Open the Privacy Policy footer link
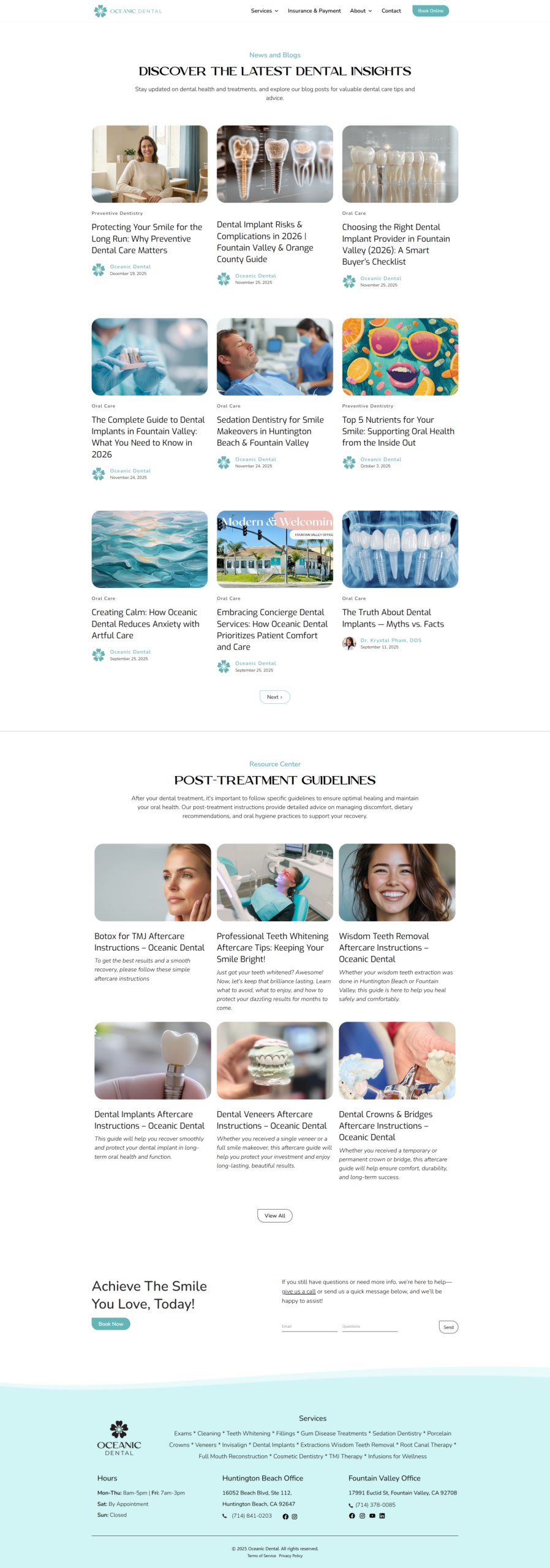This screenshot has height=1568, width=550. tap(291, 1556)
